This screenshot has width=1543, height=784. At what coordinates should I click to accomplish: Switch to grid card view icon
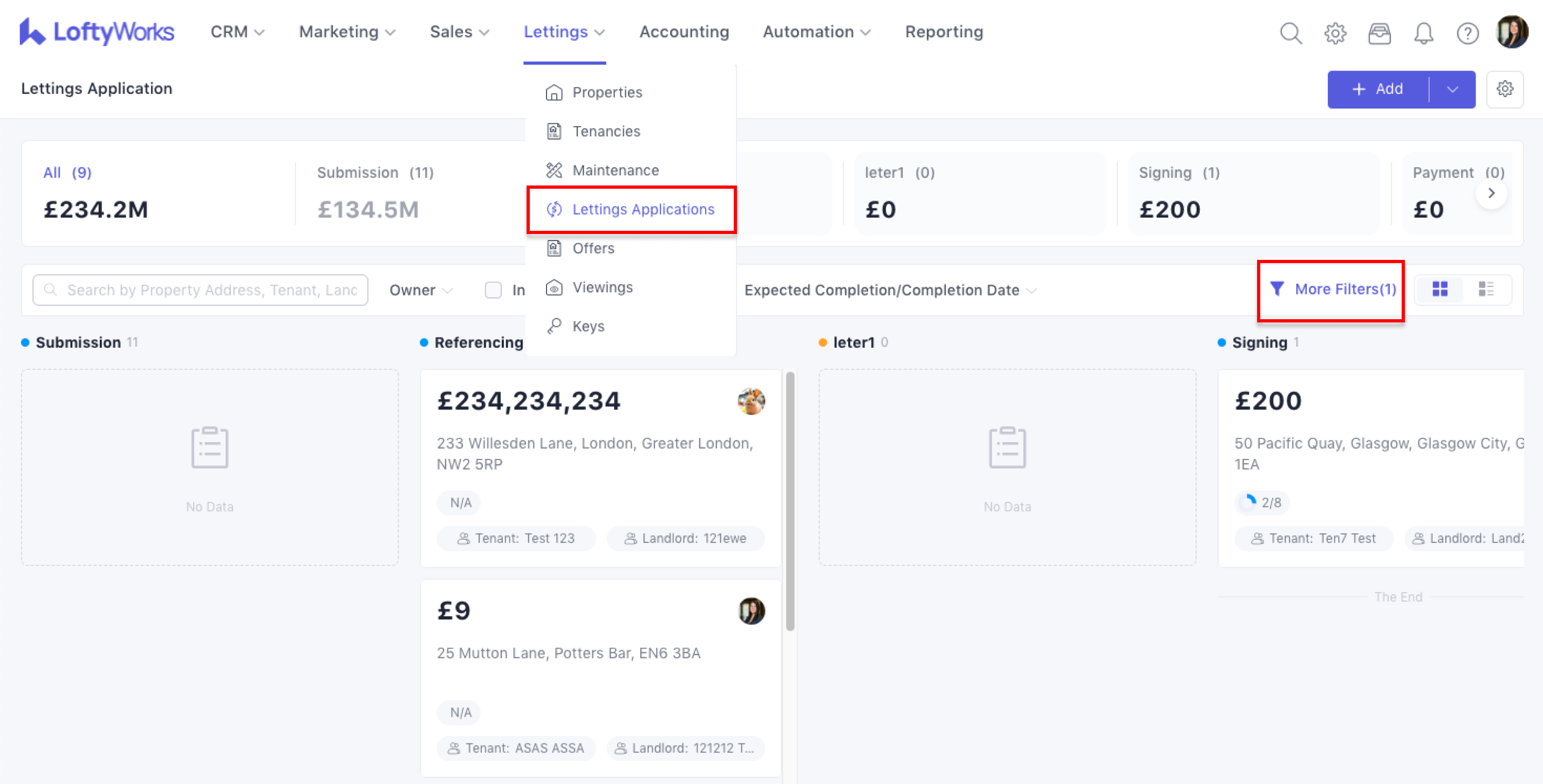(1439, 290)
